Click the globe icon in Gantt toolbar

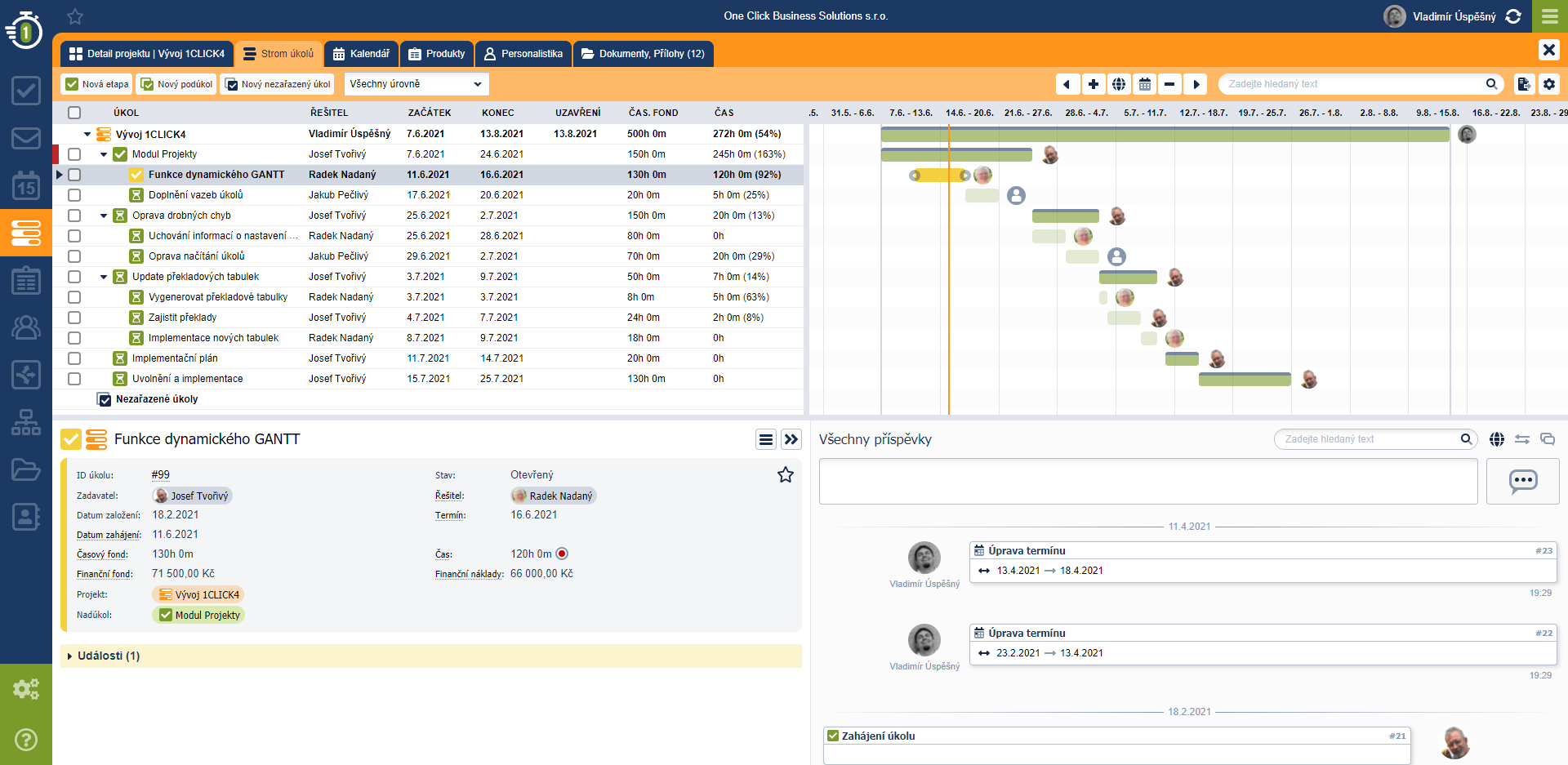pos(1119,84)
